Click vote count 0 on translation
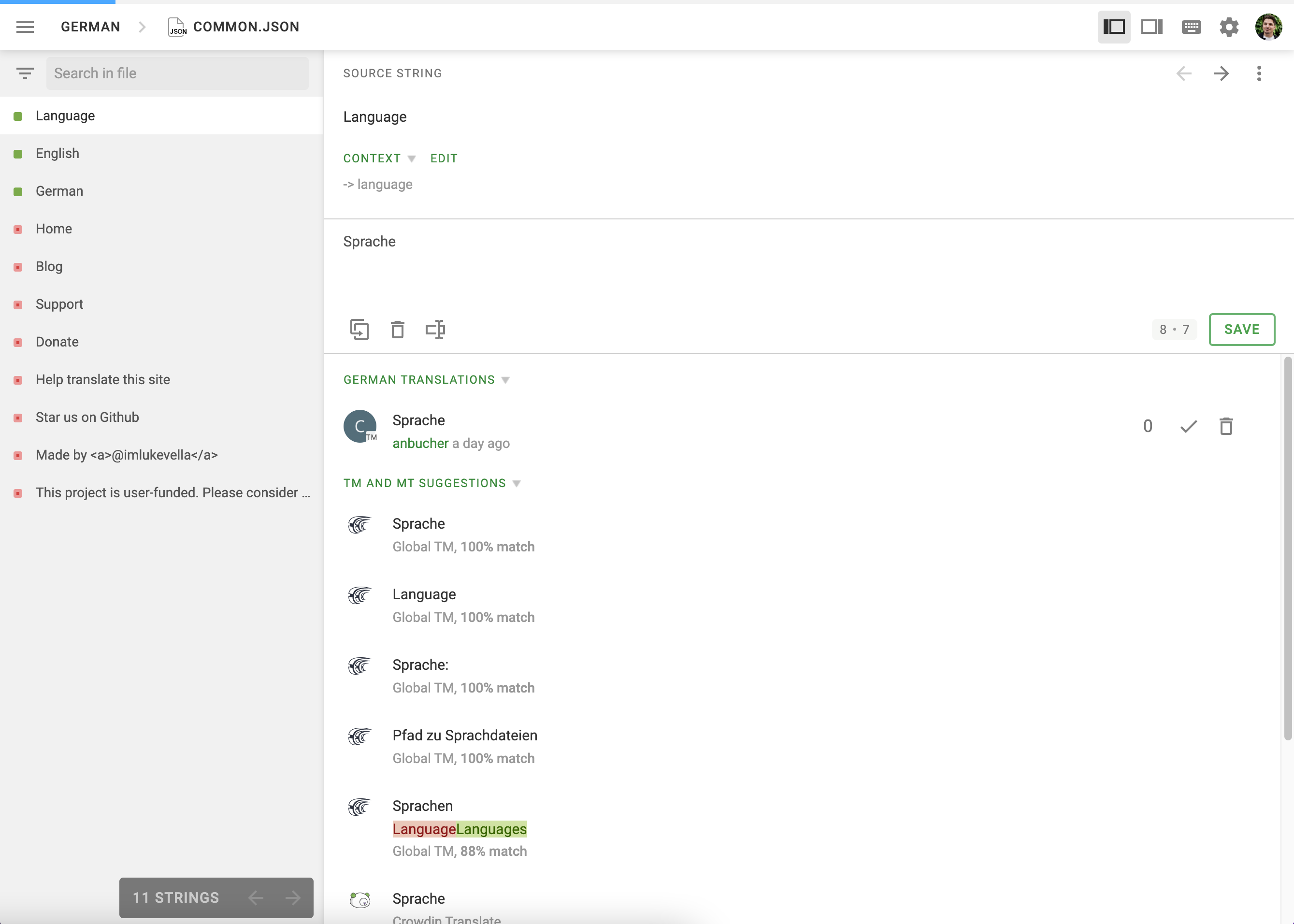The width and height of the screenshot is (1294, 924). tap(1147, 426)
